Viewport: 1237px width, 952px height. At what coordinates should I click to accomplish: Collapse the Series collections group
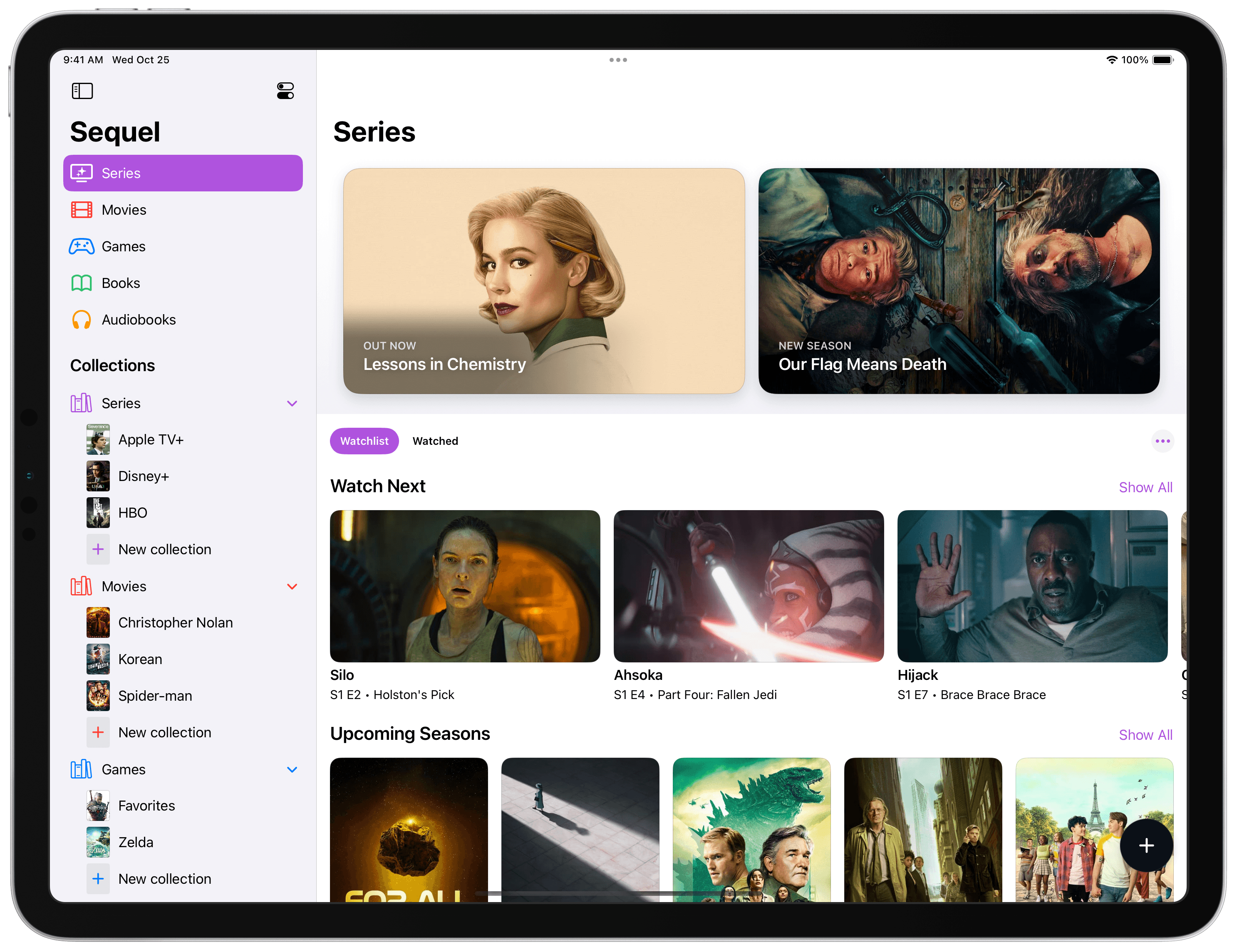click(x=292, y=403)
